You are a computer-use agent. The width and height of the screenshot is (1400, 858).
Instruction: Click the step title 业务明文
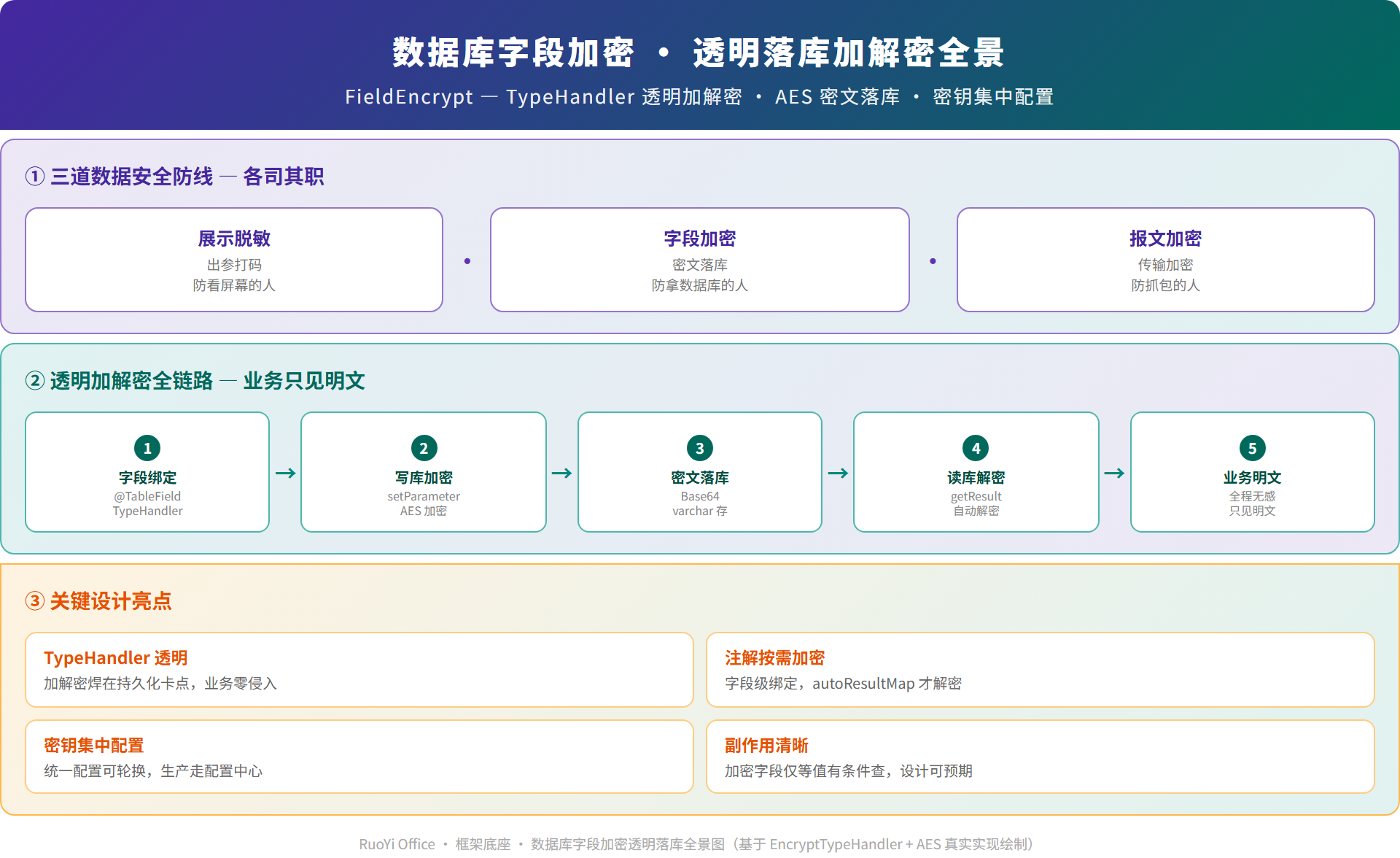pos(1252,478)
